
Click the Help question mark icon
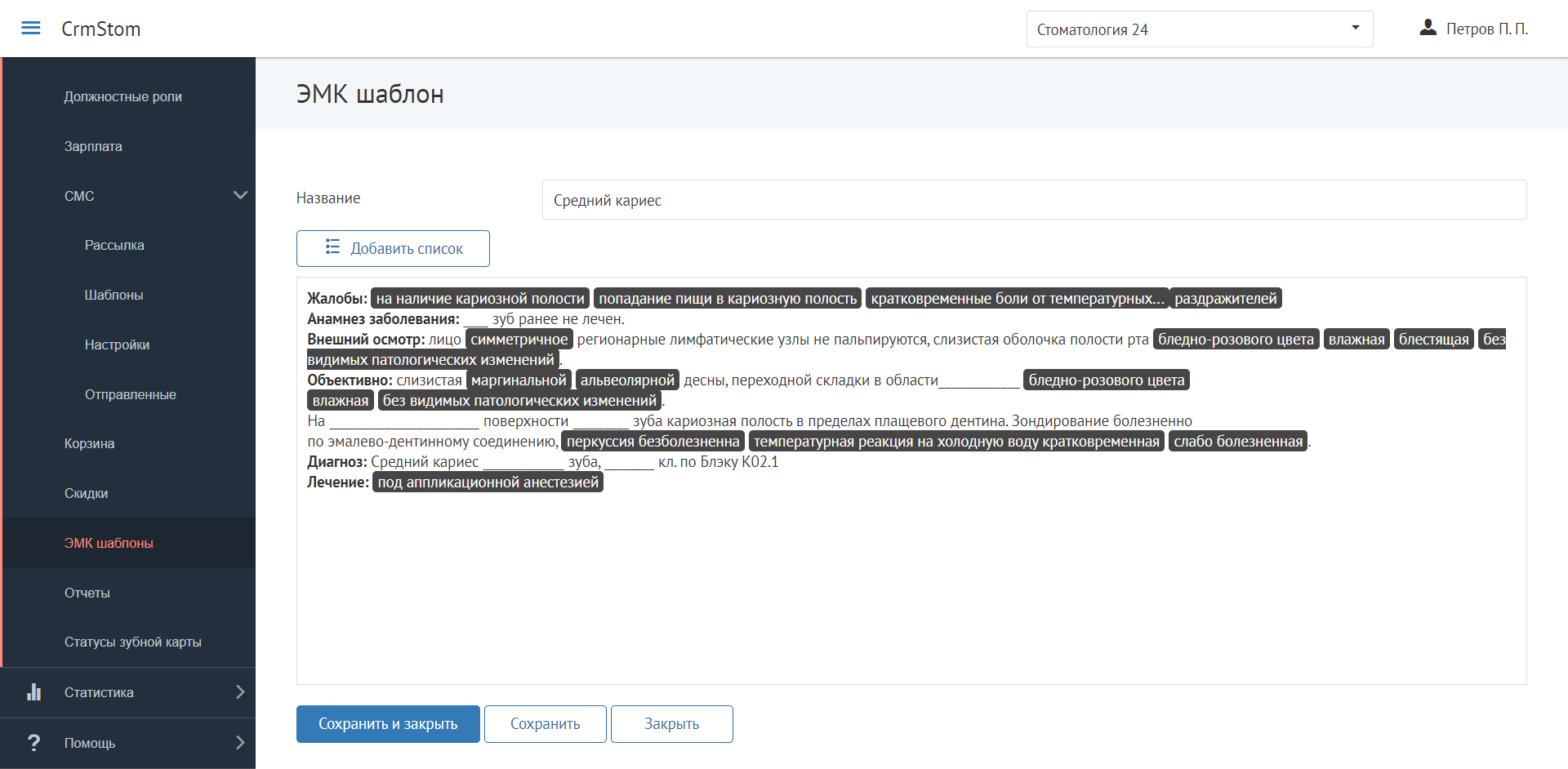pos(33,743)
